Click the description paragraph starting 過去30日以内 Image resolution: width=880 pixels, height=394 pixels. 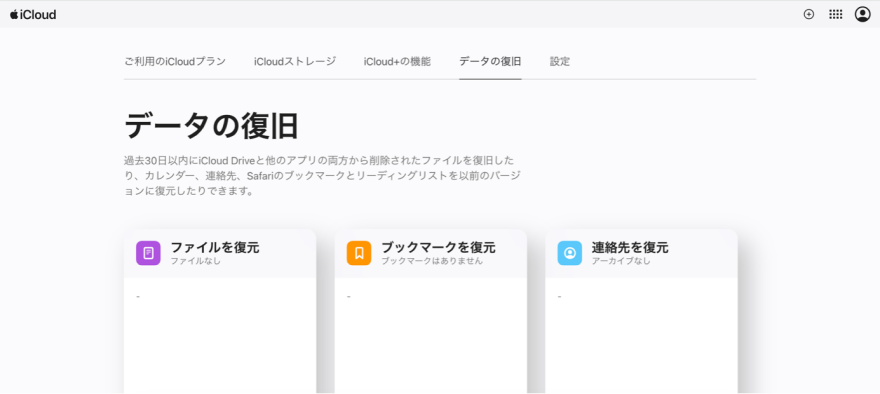click(x=322, y=176)
